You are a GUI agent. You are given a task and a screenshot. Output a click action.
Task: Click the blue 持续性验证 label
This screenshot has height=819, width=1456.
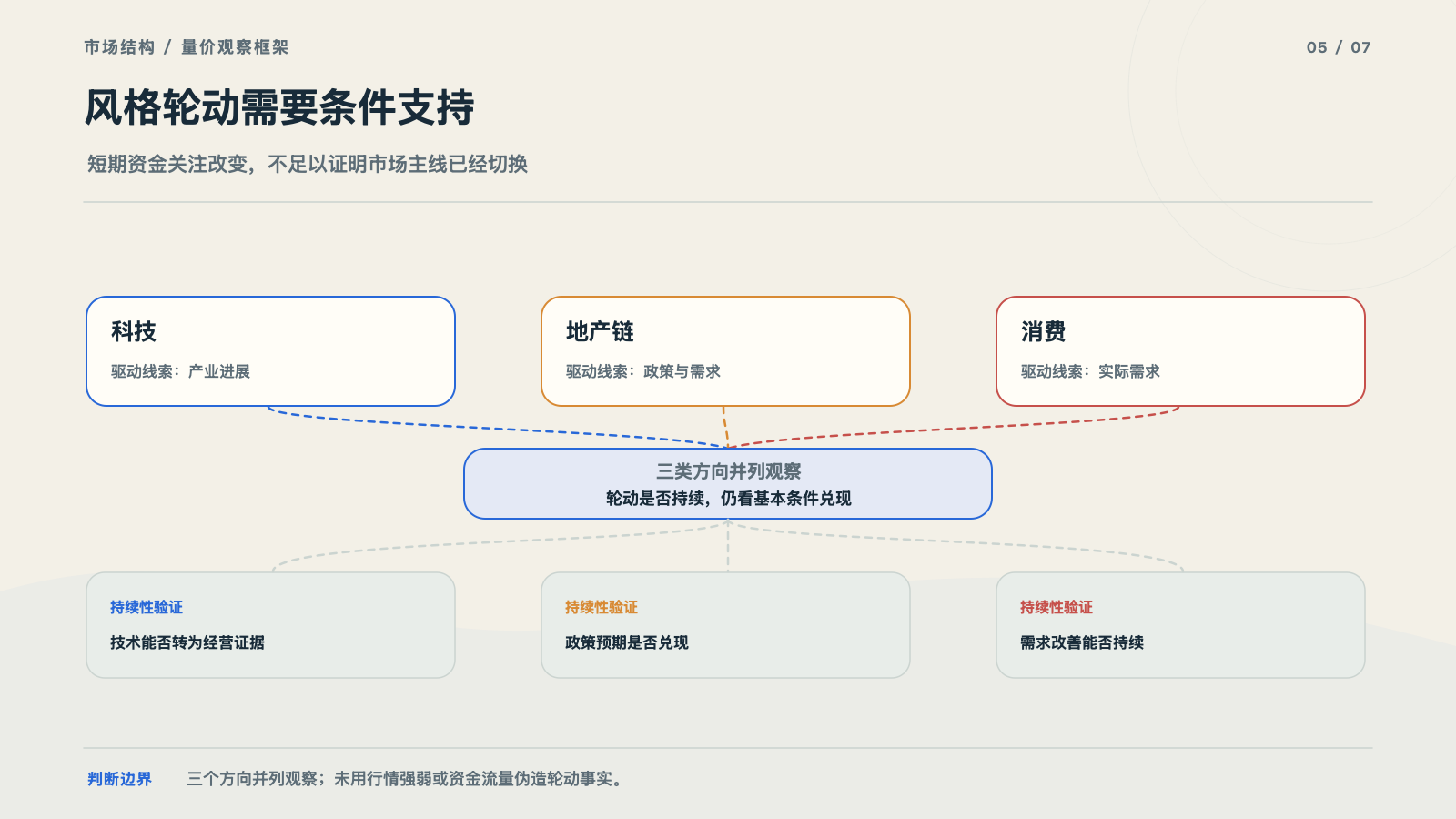click(x=147, y=607)
